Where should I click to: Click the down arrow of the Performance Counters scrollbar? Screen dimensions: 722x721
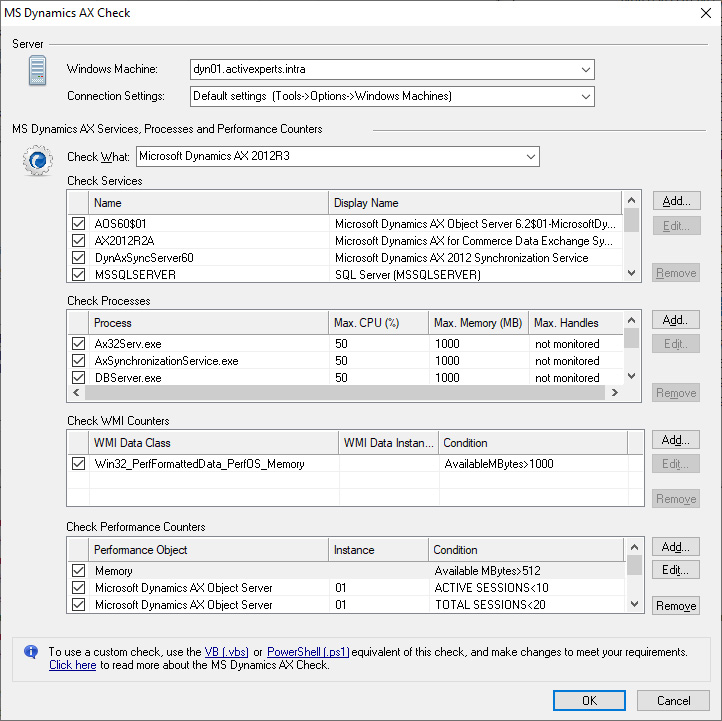coord(634,604)
